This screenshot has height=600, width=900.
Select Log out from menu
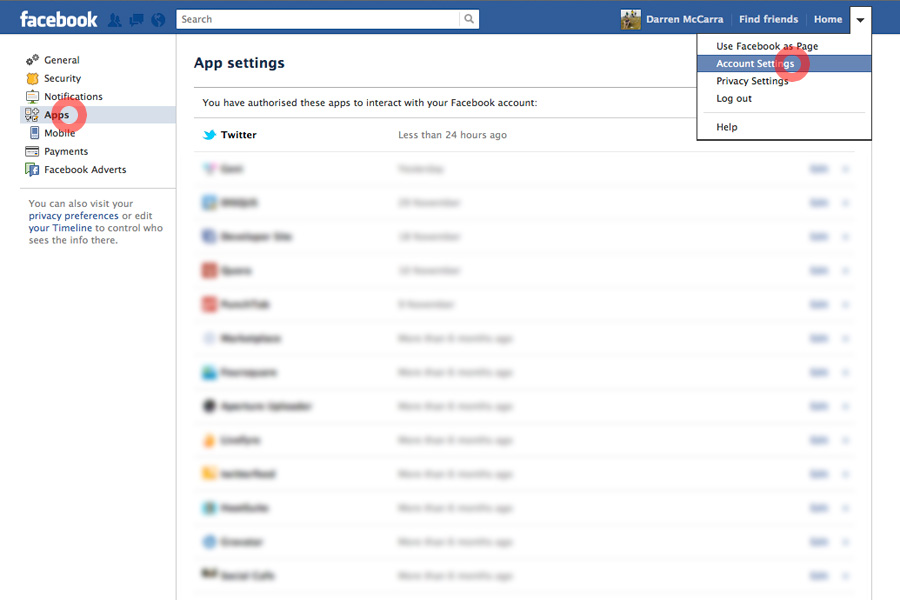pos(734,99)
